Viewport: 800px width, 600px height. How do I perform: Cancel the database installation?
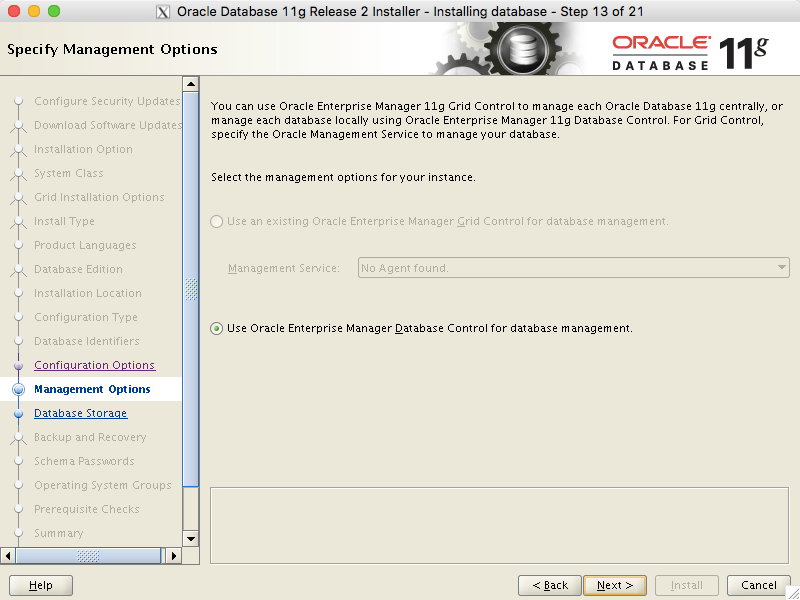pos(758,585)
